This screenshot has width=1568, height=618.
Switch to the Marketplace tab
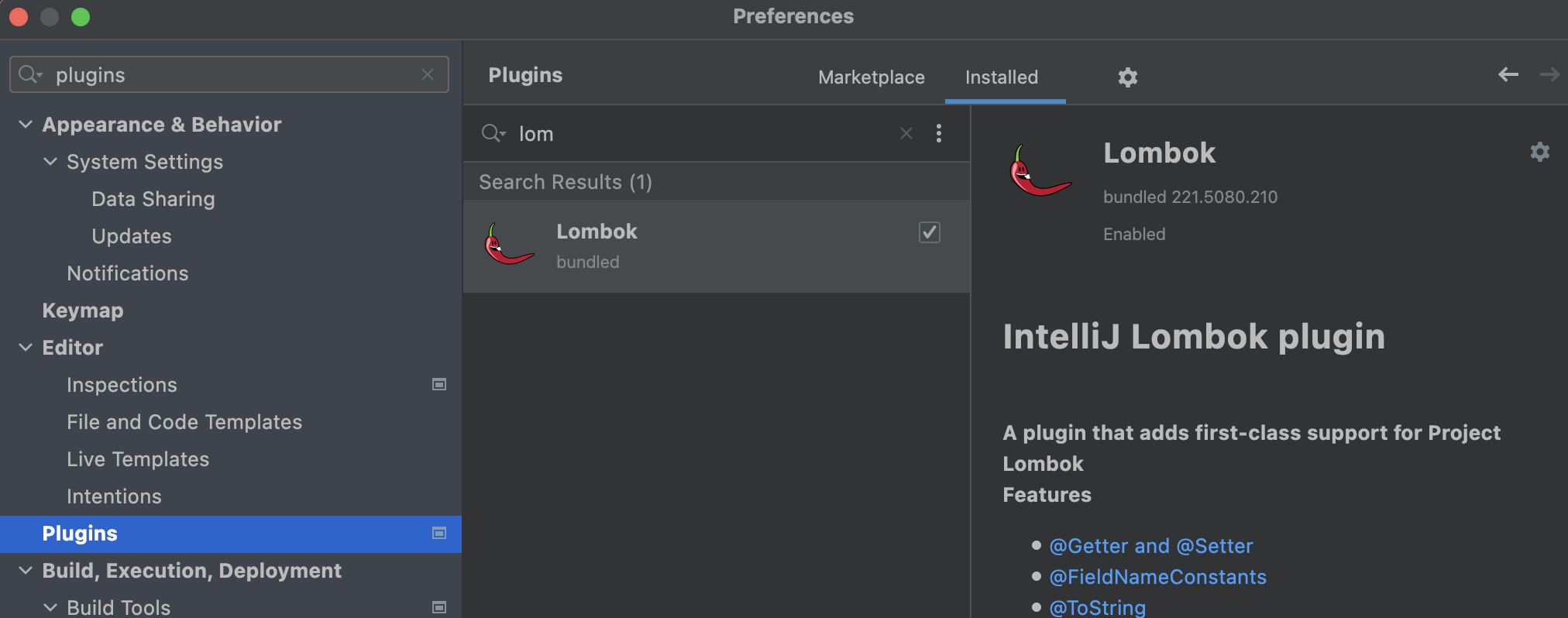(872, 77)
